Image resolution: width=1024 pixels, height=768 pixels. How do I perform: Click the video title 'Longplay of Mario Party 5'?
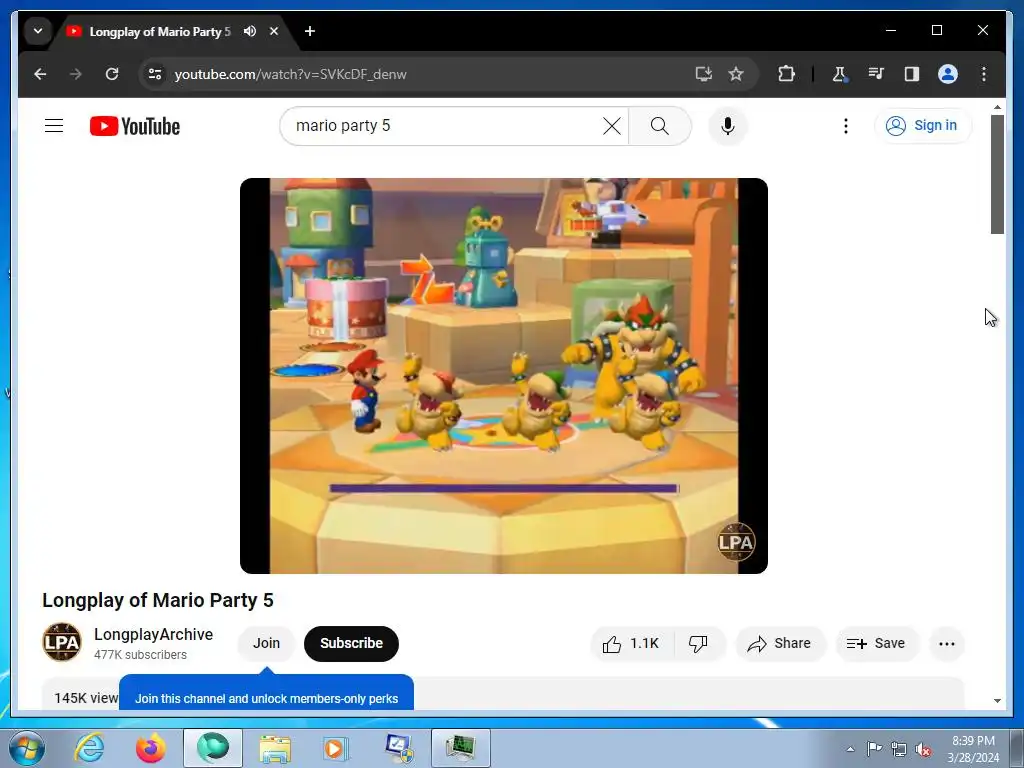tap(157, 600)
